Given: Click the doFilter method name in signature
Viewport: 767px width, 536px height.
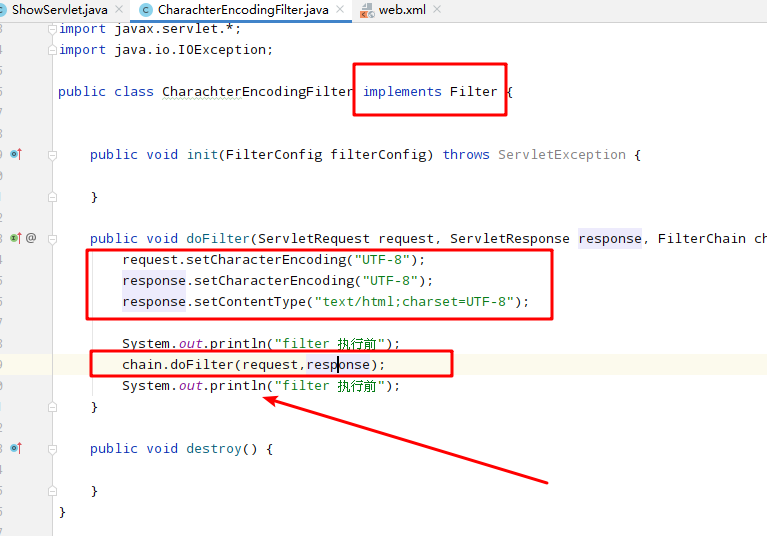Looking at the screenshot, I should (218, 239).
